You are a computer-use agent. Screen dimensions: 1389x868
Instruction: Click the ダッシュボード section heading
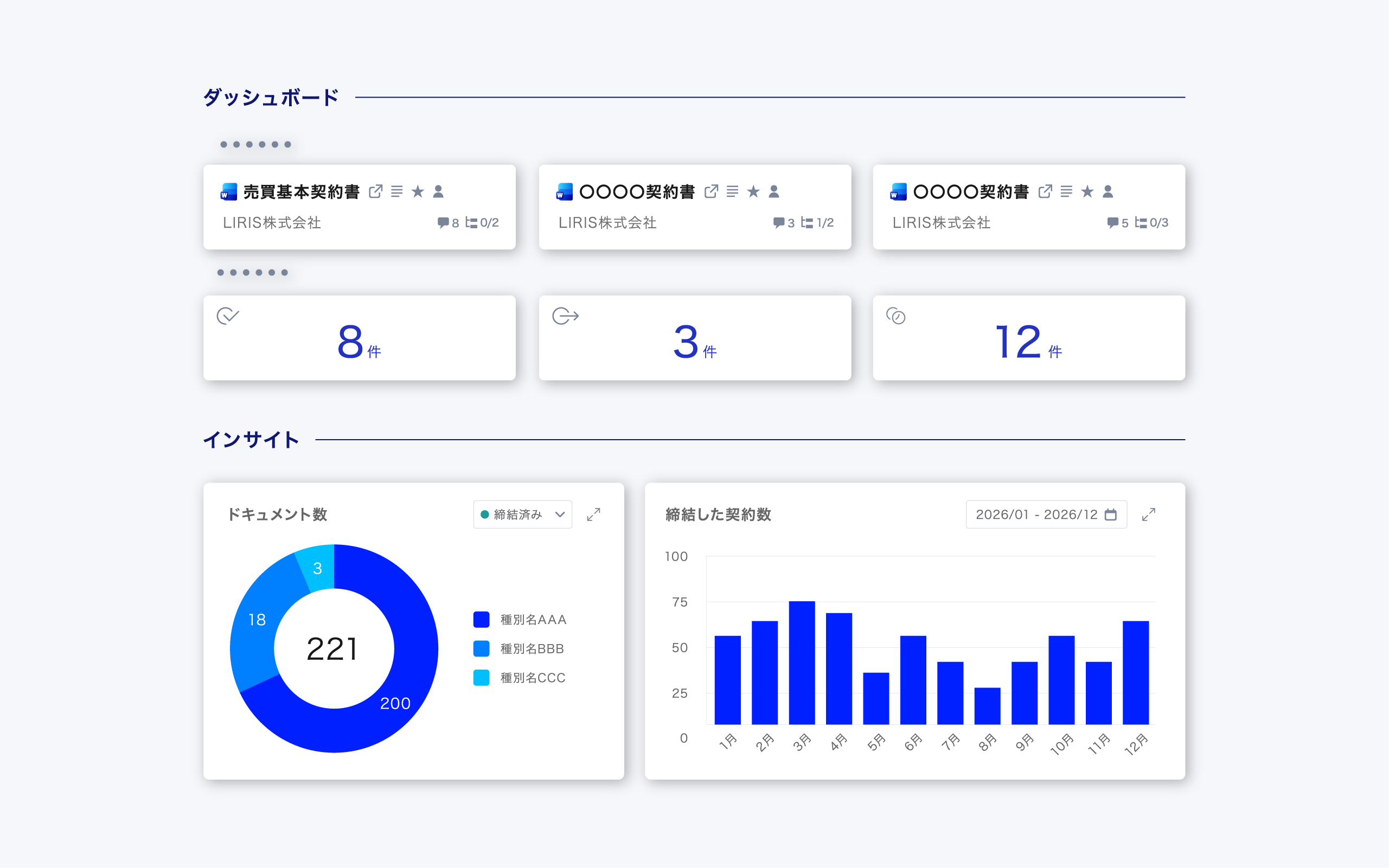[271, 97]
